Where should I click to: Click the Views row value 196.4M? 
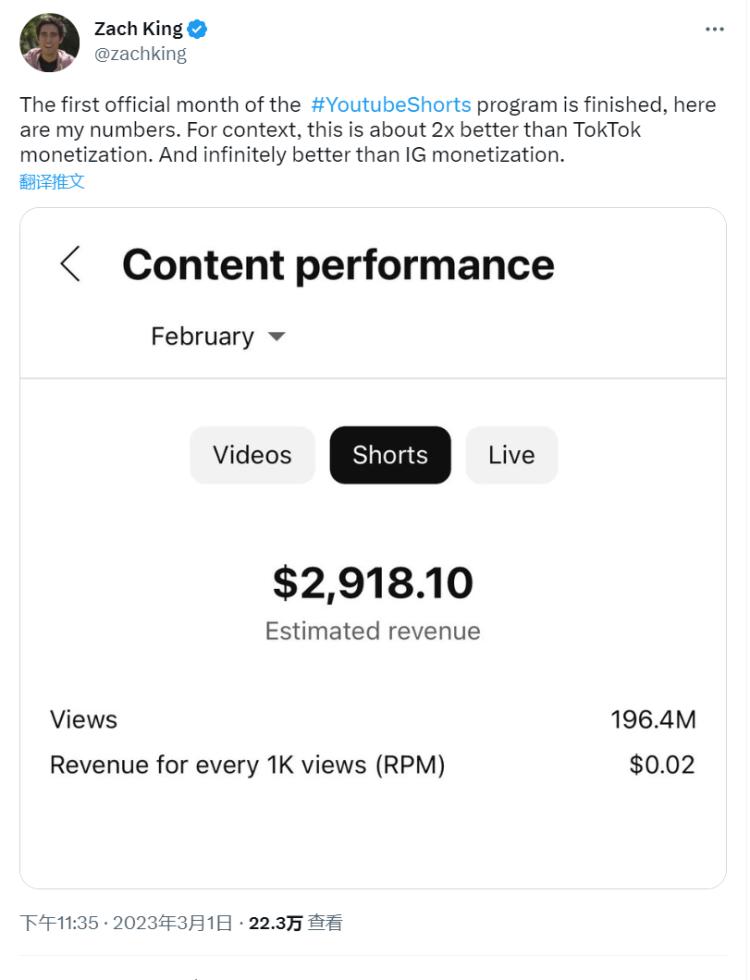653,719
